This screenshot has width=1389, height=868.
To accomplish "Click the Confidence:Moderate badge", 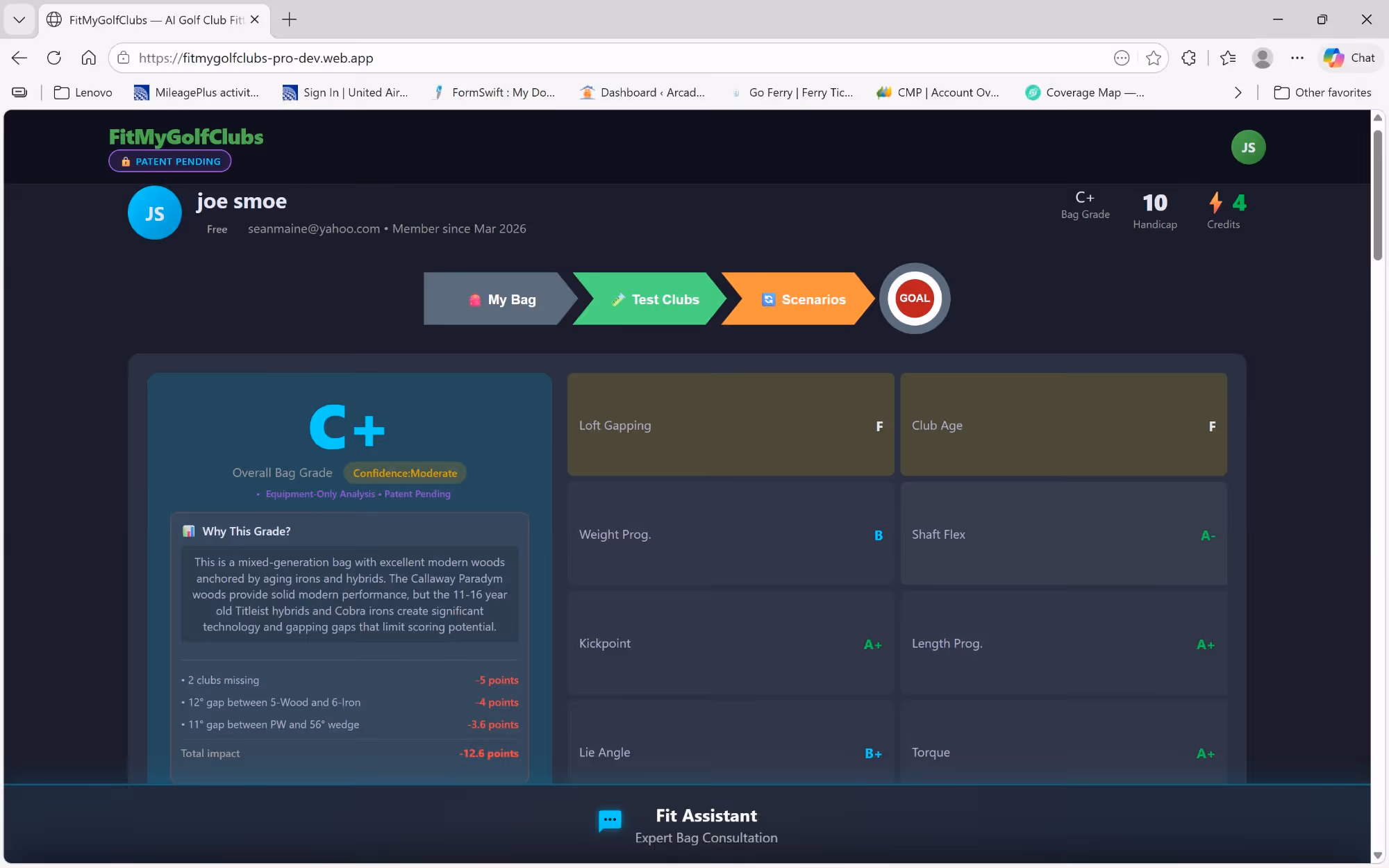I will click(405, 473).
